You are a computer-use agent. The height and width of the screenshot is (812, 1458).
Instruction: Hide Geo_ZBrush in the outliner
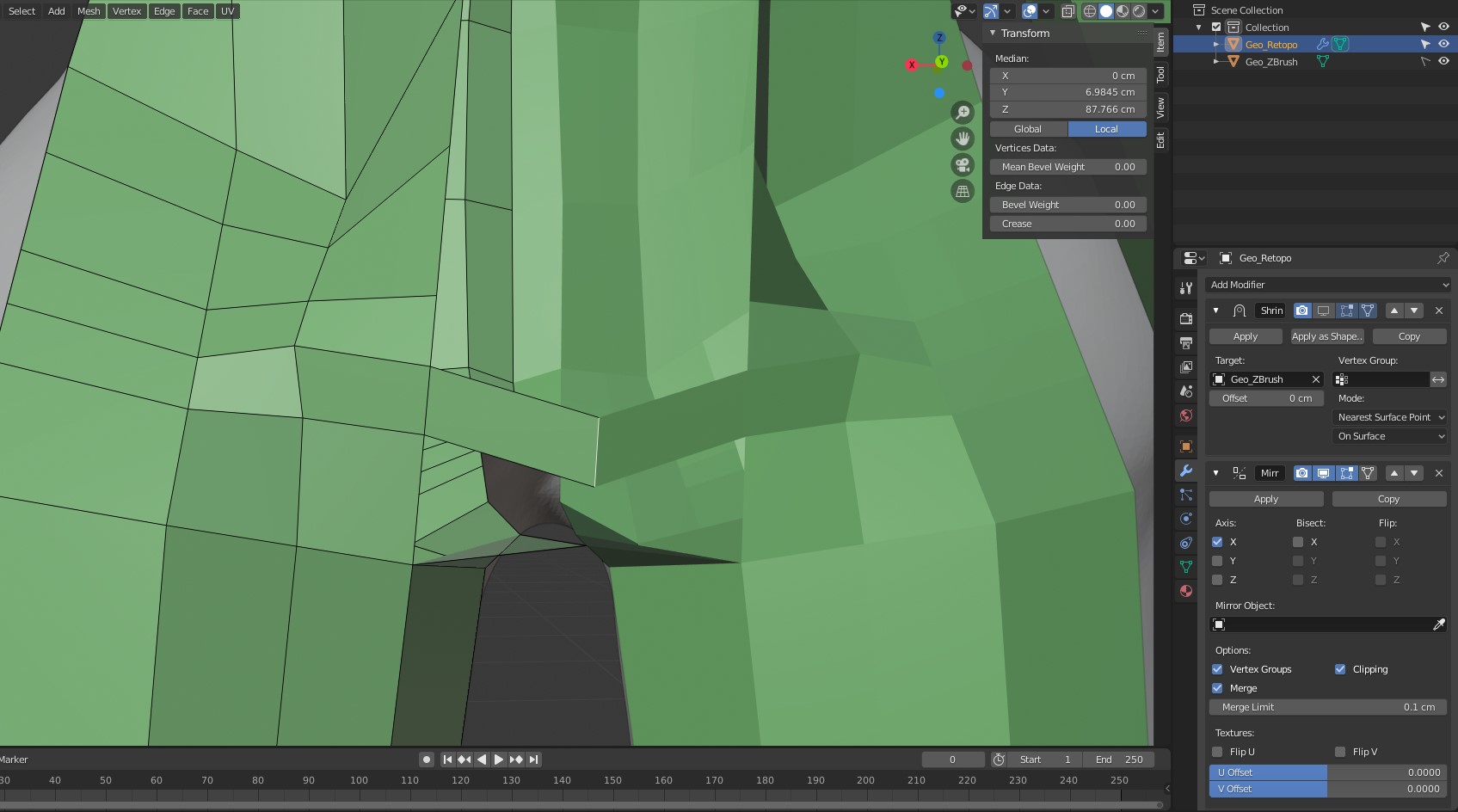[1443, 61]
